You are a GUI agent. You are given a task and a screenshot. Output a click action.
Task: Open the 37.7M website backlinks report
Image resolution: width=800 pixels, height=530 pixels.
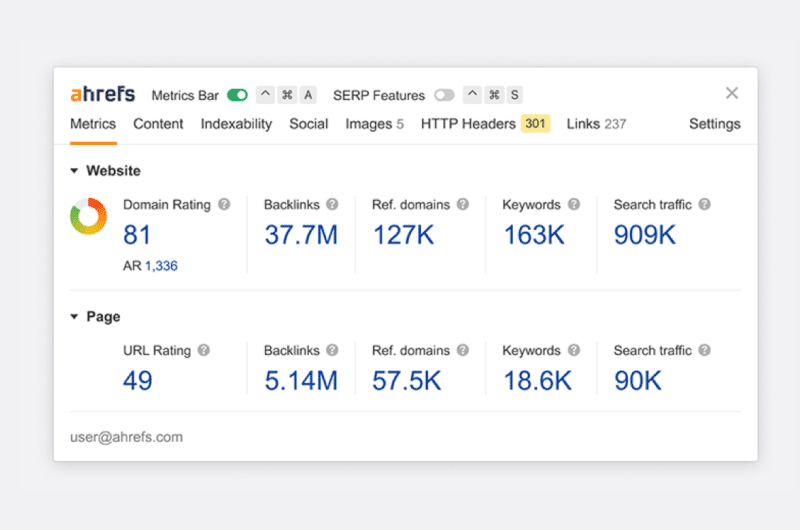(300, 235)
